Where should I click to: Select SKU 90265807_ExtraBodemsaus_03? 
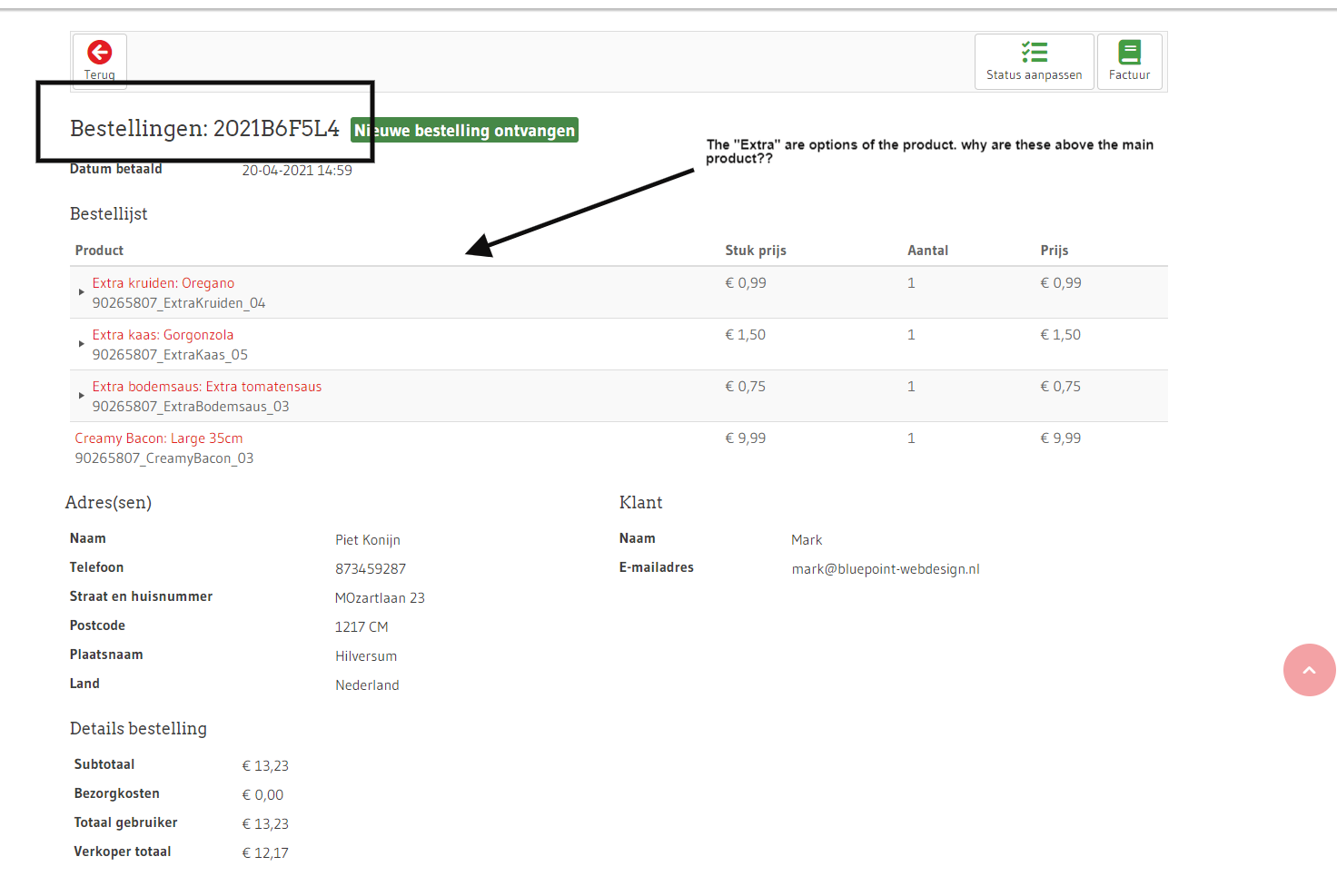(191, 407)
